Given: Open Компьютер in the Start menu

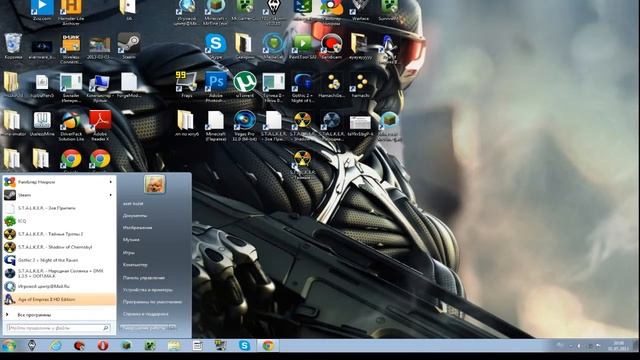Looking at the screenshot, I should (x=135, y=265).
